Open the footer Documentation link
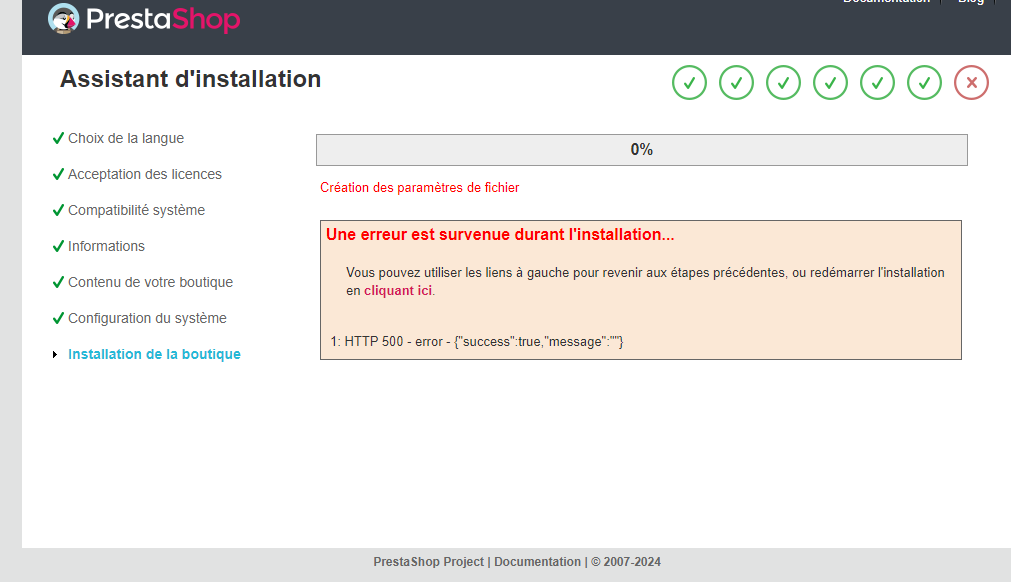The width and height of the screenshot is (1011, 582). [x=537, y=562]
